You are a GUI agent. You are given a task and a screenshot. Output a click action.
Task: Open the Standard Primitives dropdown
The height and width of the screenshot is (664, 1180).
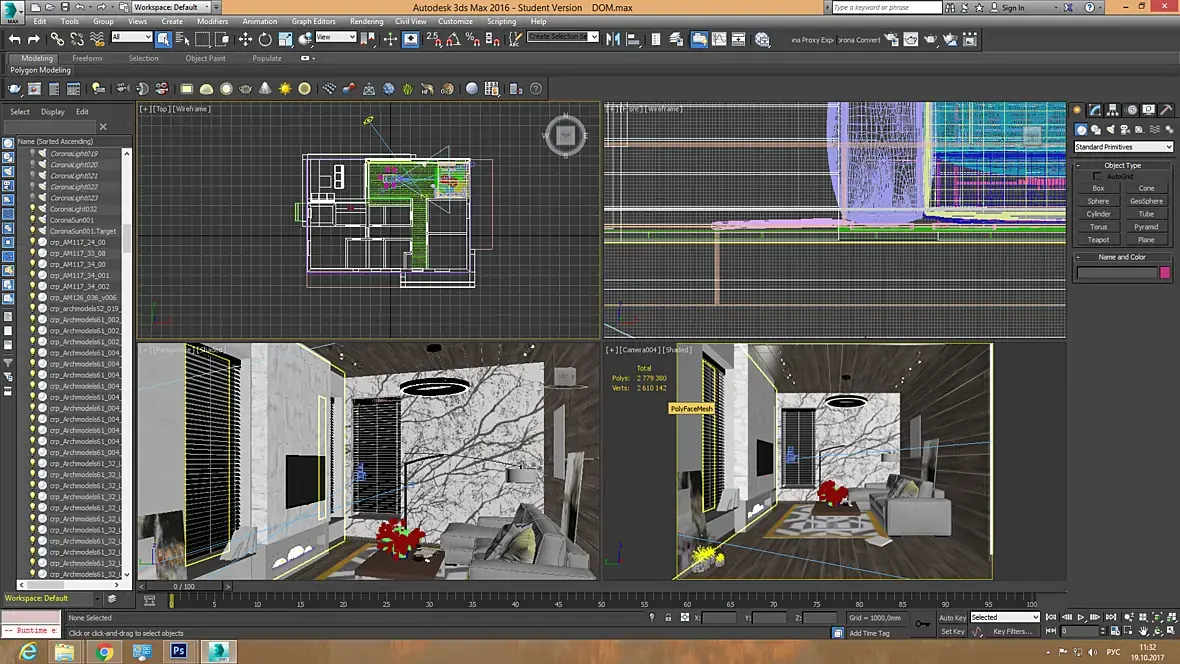click(1123, 147)
